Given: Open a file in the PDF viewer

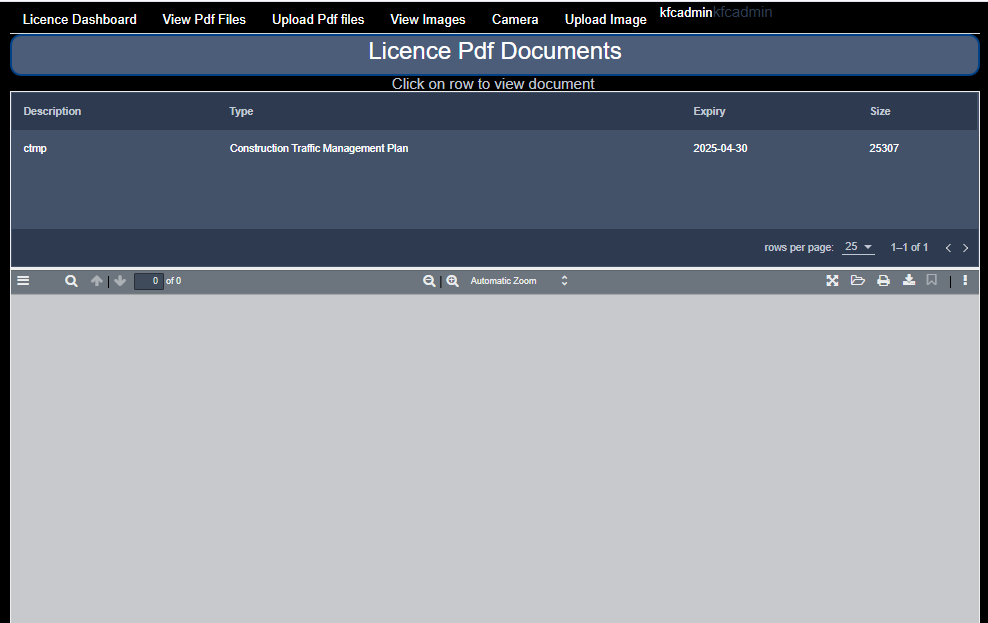Looking at the screenshot, I should tap(858, 281).
